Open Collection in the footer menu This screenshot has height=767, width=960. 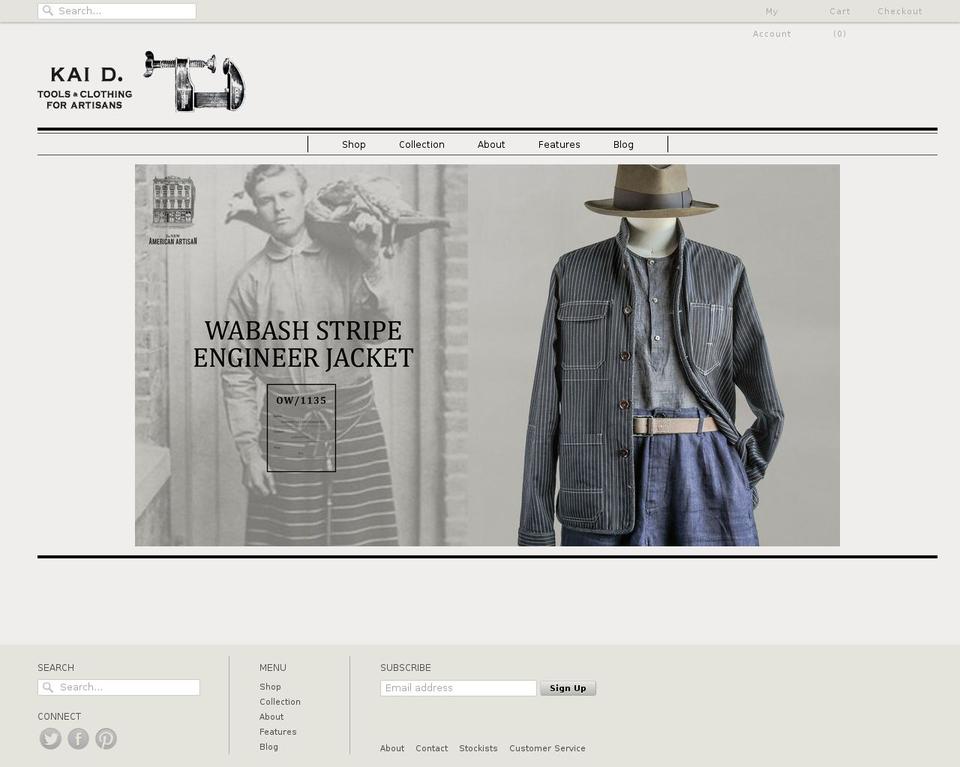click(280, 702)
